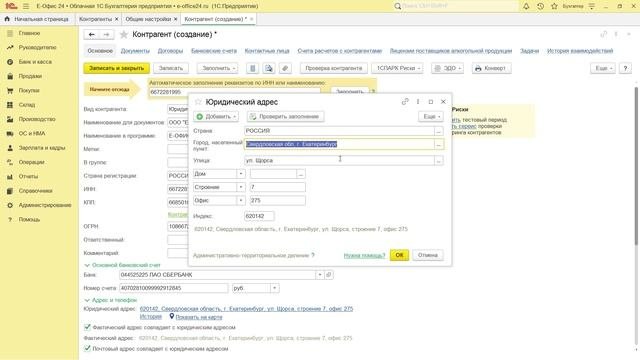Toggle Почтовый адрес совпадает checkbox
The image size is (640, 360).
point(87,348)
